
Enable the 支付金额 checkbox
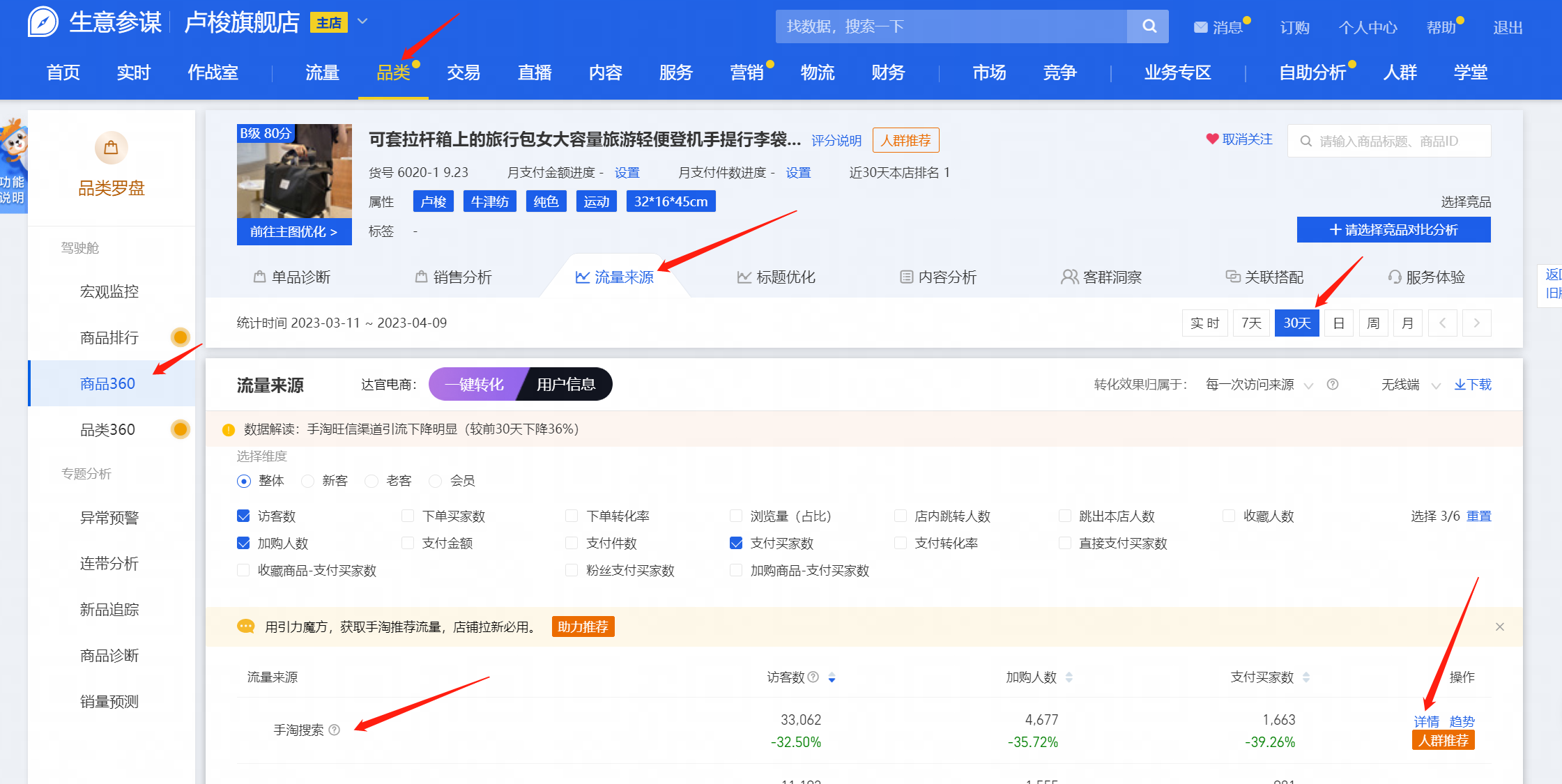(x=408, y=543)
